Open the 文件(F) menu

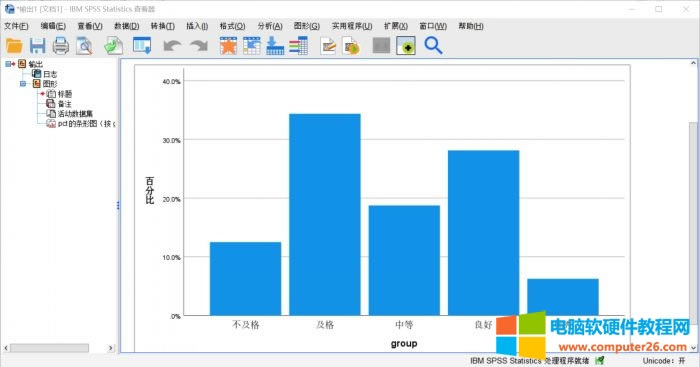click(x=16, y=26)
